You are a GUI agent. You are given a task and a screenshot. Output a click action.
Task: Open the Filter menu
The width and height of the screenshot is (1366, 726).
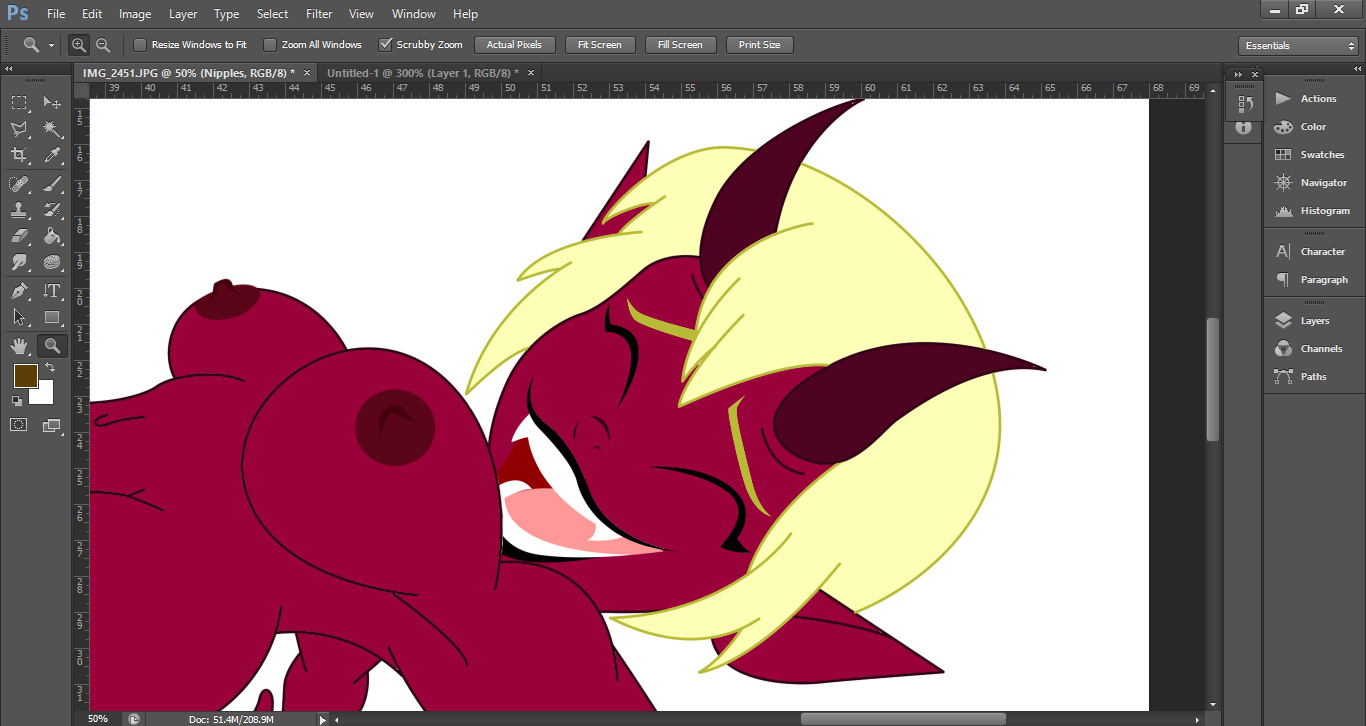(x=319, y=14)
